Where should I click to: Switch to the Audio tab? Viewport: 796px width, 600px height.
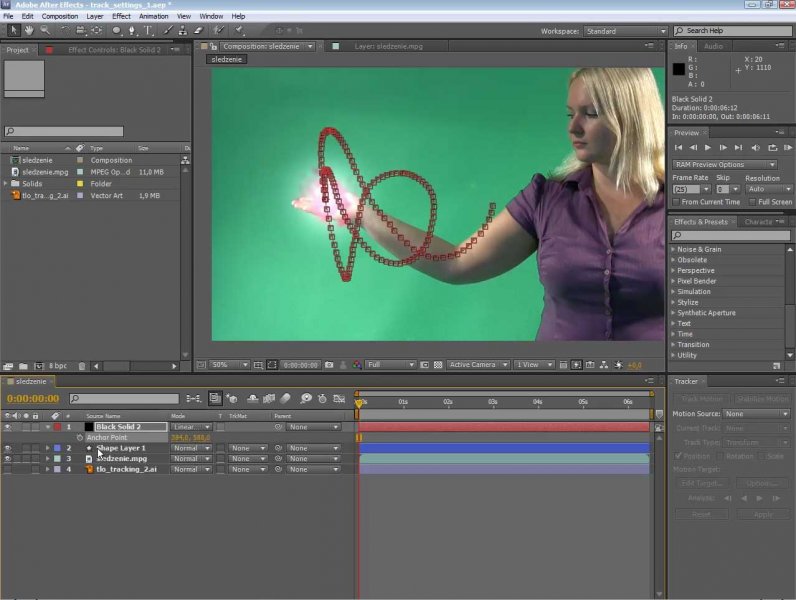click(x=713, y=46)
